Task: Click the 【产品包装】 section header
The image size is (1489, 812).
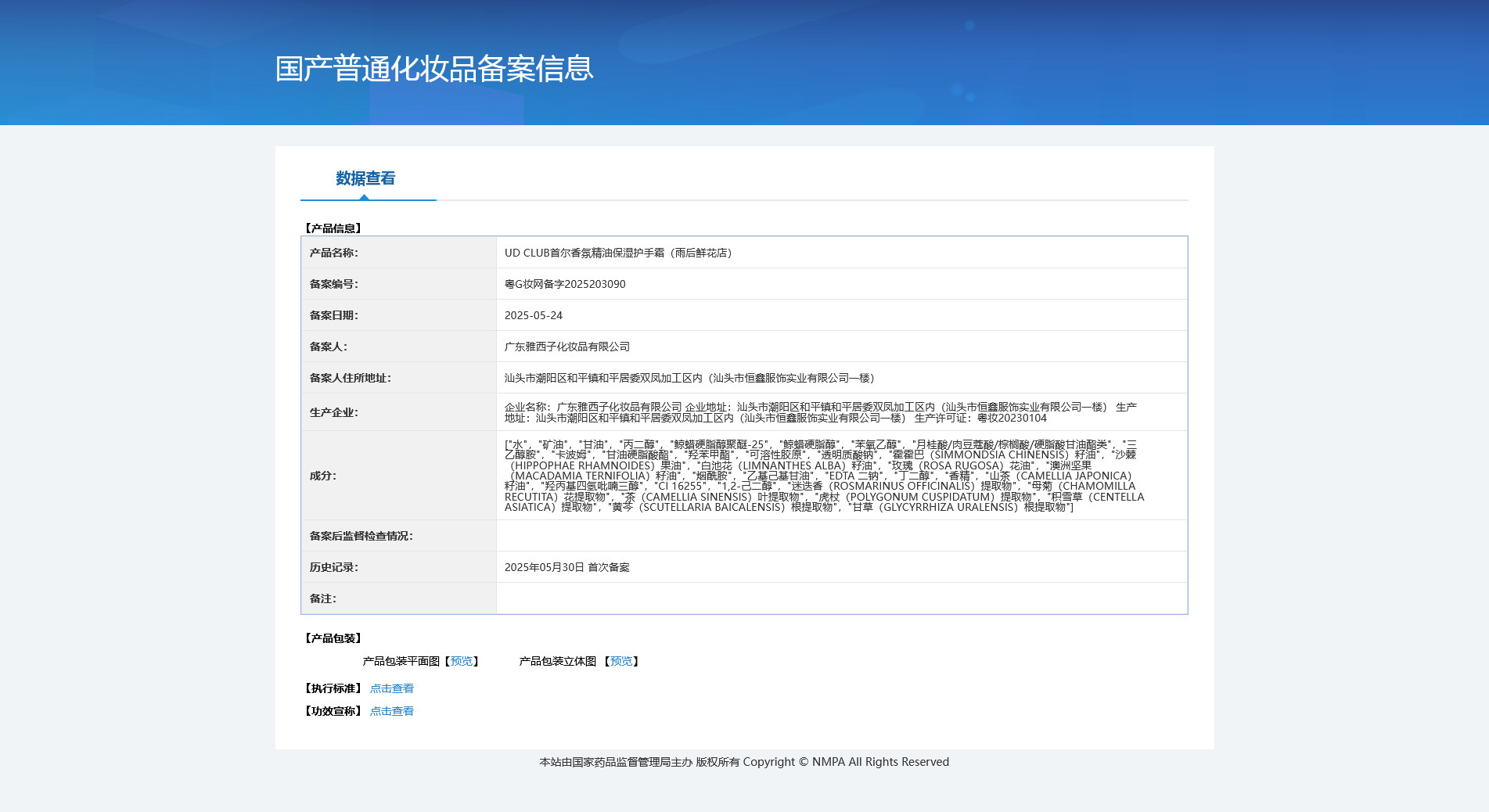Action: point(333,638)
